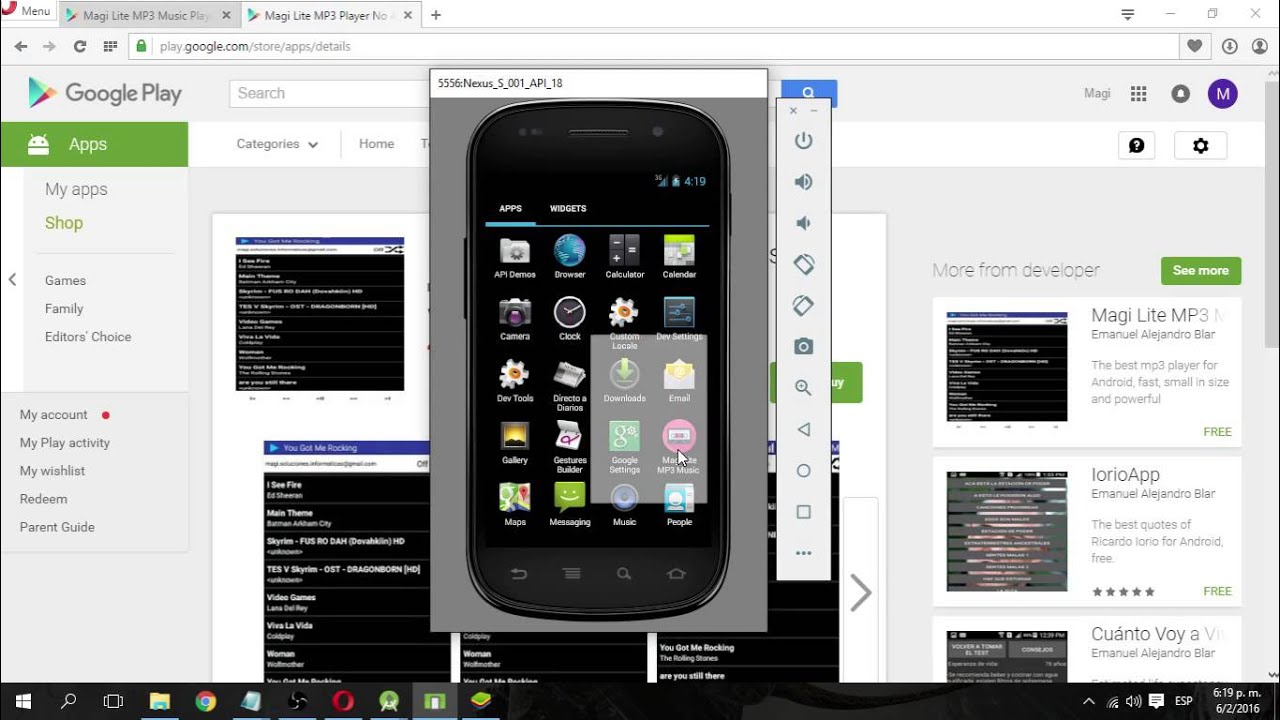The image size is (1280, 720).
Task: Open My apps in sidebar
Action: (x=76, y=189)
